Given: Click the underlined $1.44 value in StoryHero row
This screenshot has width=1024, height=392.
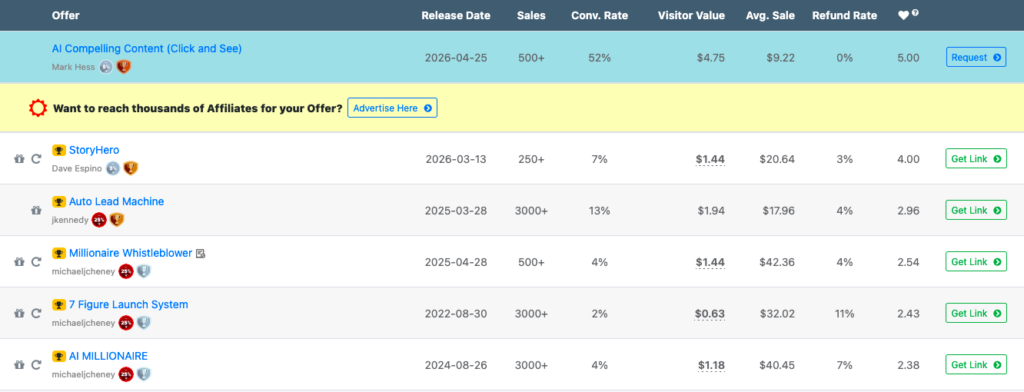Looking at the screenshot, I should 710,159.
